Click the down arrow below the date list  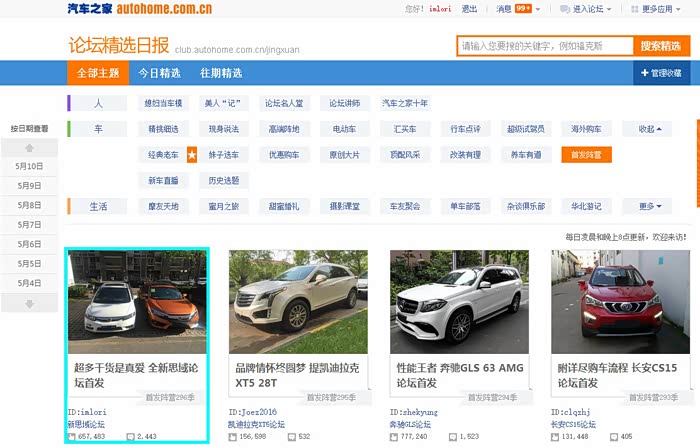[x=30, y=303]
